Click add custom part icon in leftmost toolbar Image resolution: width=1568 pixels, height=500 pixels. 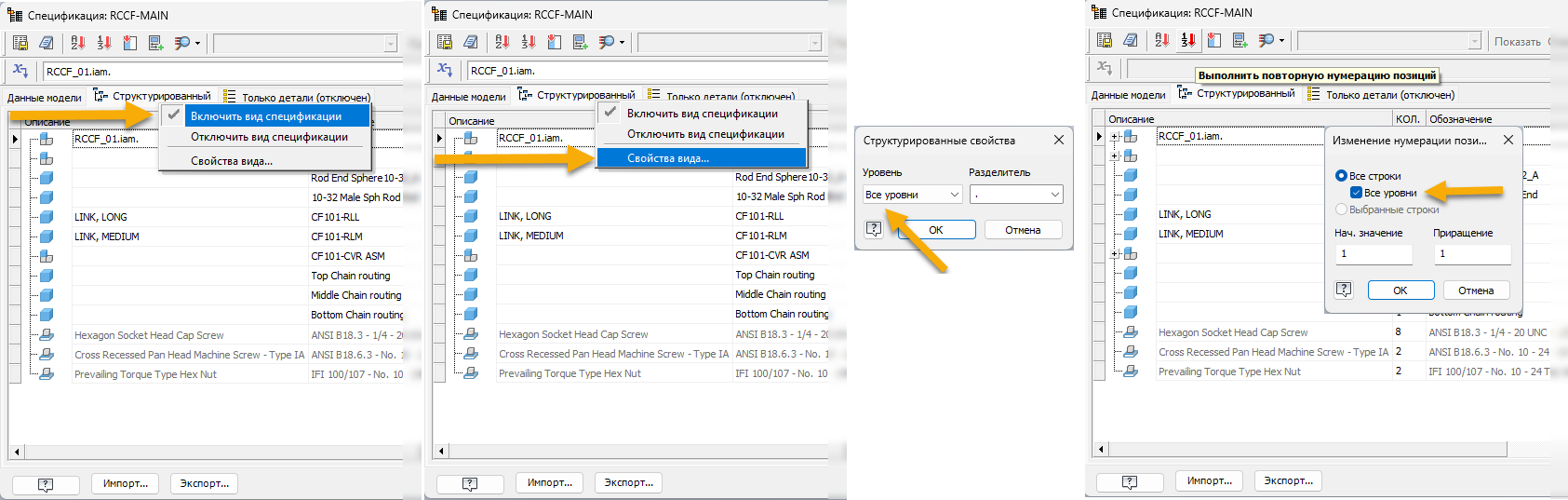[156, 43]
